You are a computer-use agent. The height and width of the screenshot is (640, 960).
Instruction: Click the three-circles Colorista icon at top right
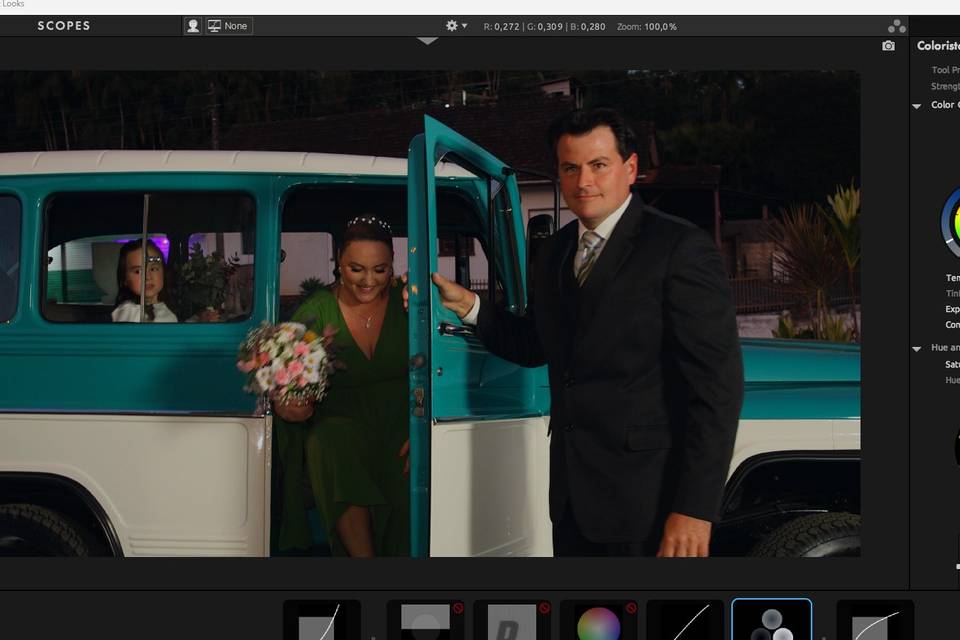897,26
